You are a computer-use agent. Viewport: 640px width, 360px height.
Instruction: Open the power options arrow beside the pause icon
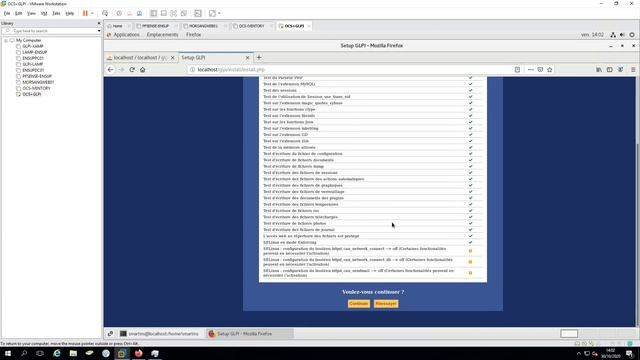92,13
